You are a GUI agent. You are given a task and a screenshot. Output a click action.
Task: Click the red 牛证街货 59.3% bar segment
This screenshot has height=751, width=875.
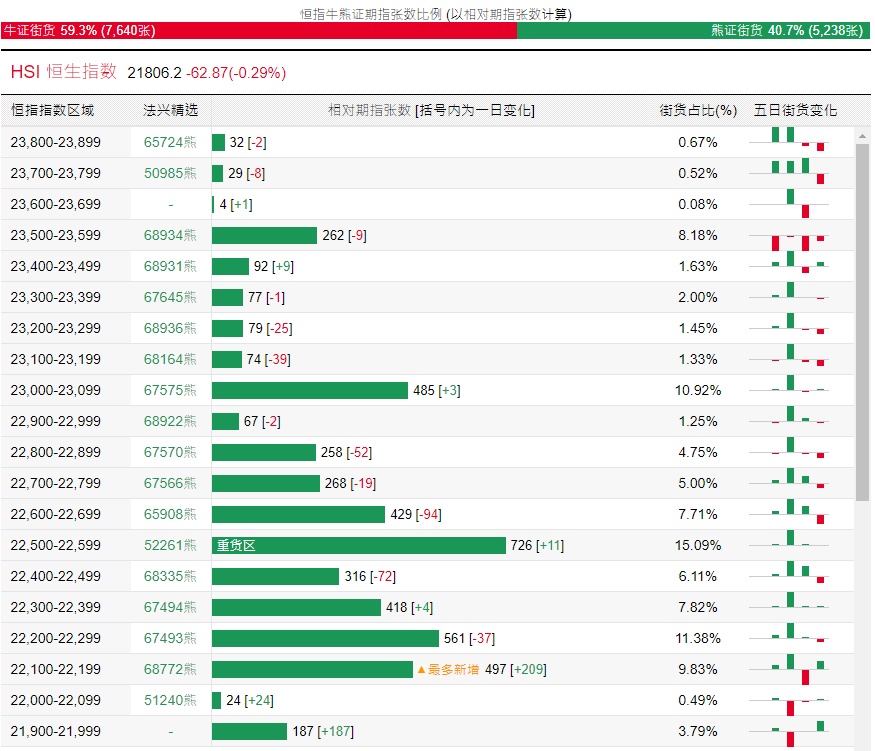(x=258, y=31)
